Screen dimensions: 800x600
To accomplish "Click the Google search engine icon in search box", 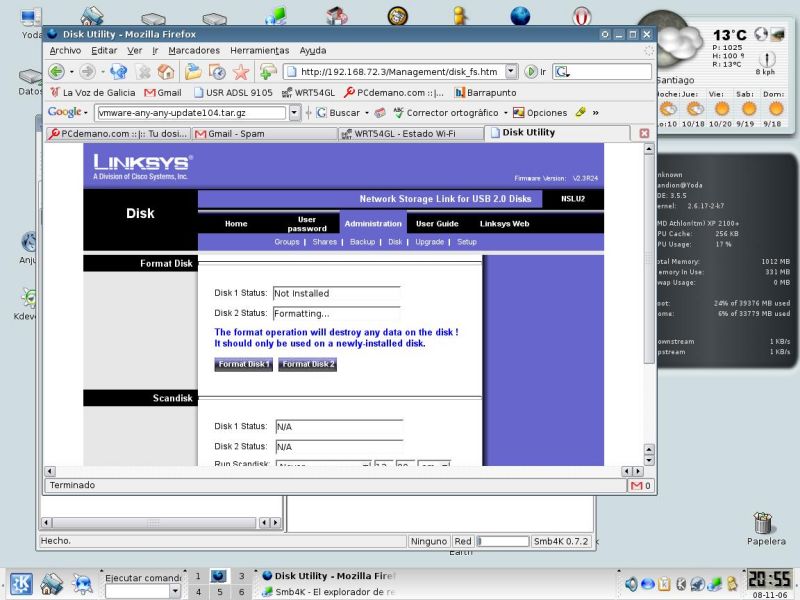I will pos(561,72).
